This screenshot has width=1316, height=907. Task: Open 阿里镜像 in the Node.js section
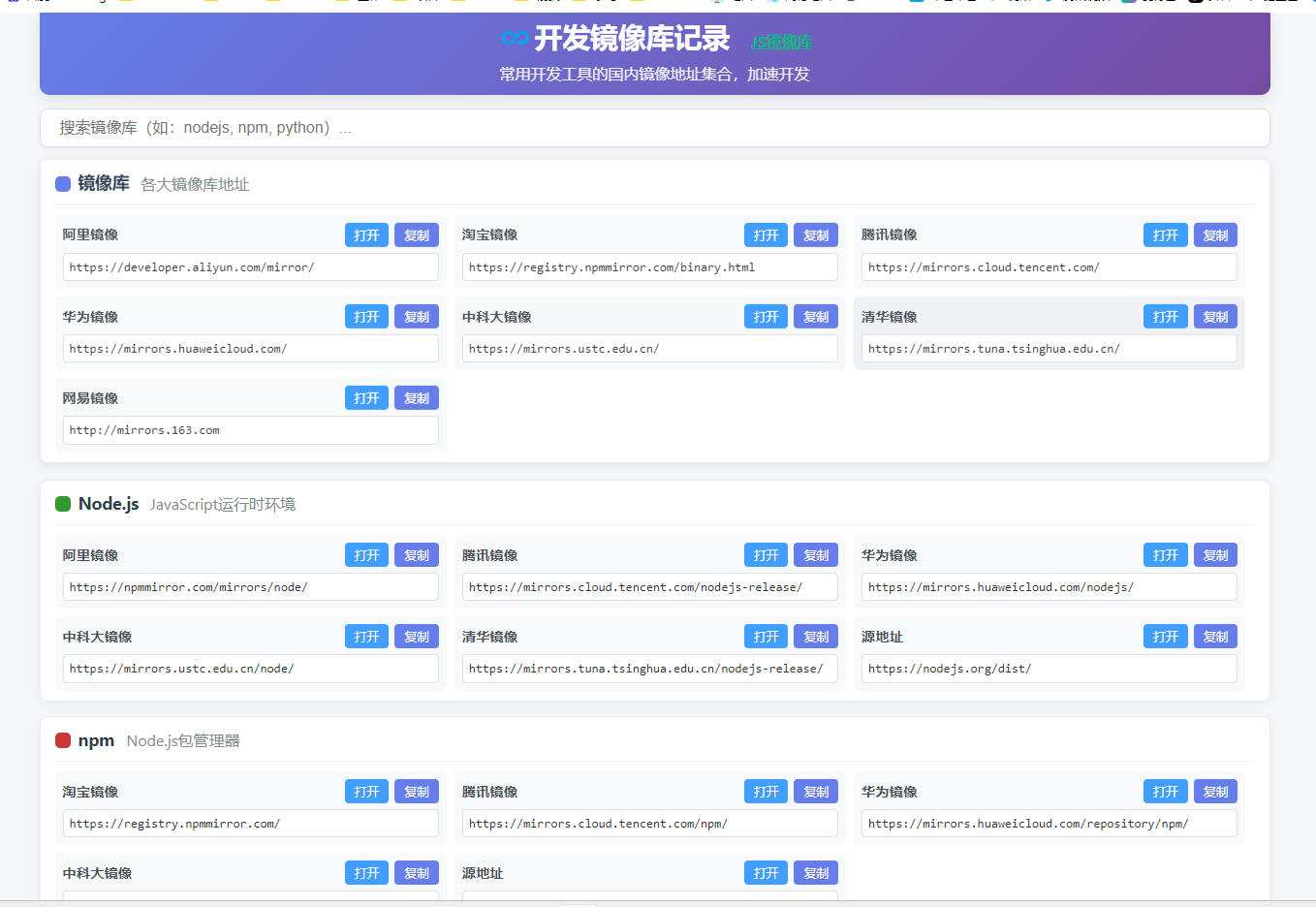pyautogui.click(x=366, y=555)
